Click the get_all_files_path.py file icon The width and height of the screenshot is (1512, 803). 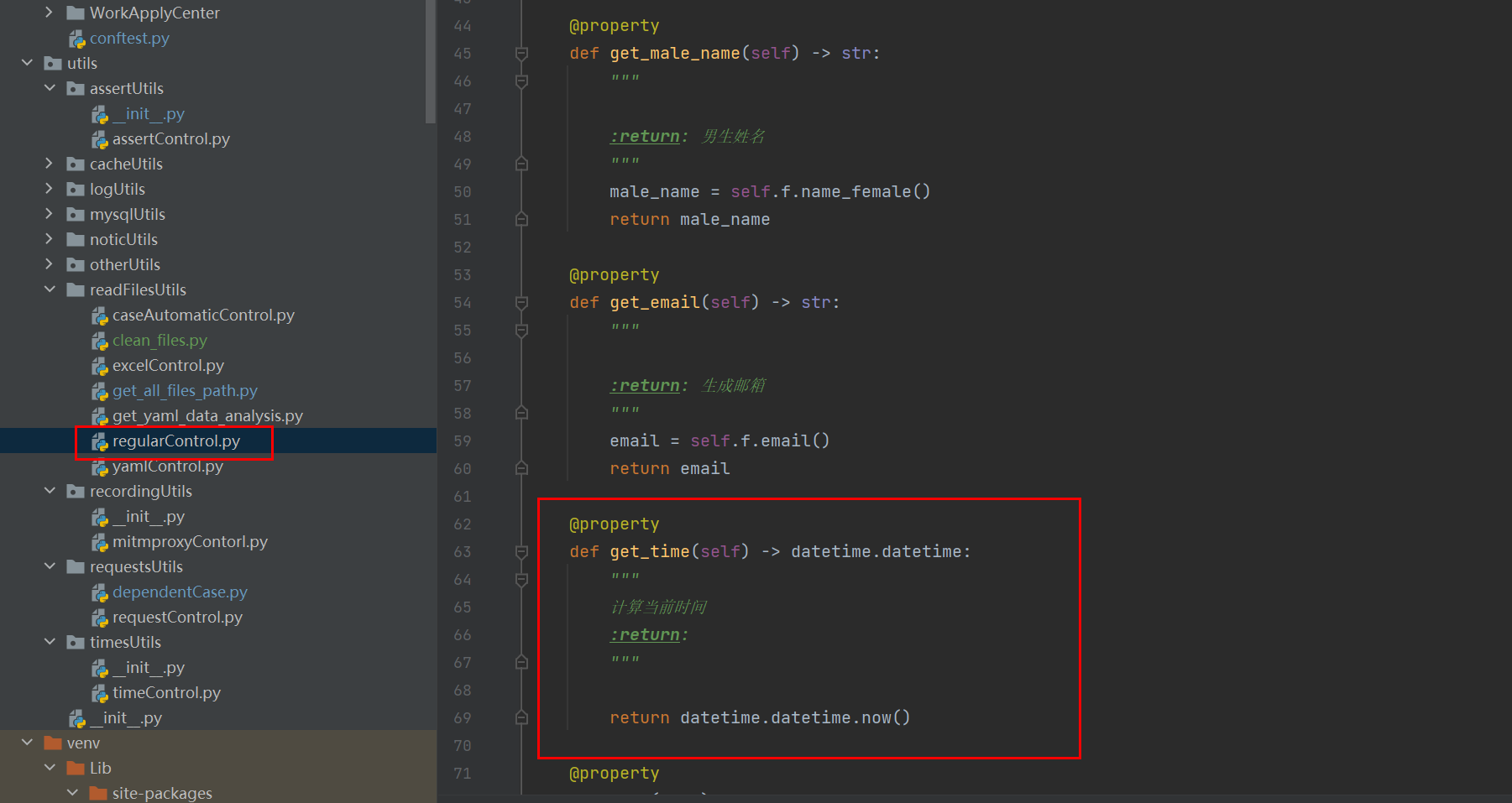pyautogui.click(x=100, y=391)
